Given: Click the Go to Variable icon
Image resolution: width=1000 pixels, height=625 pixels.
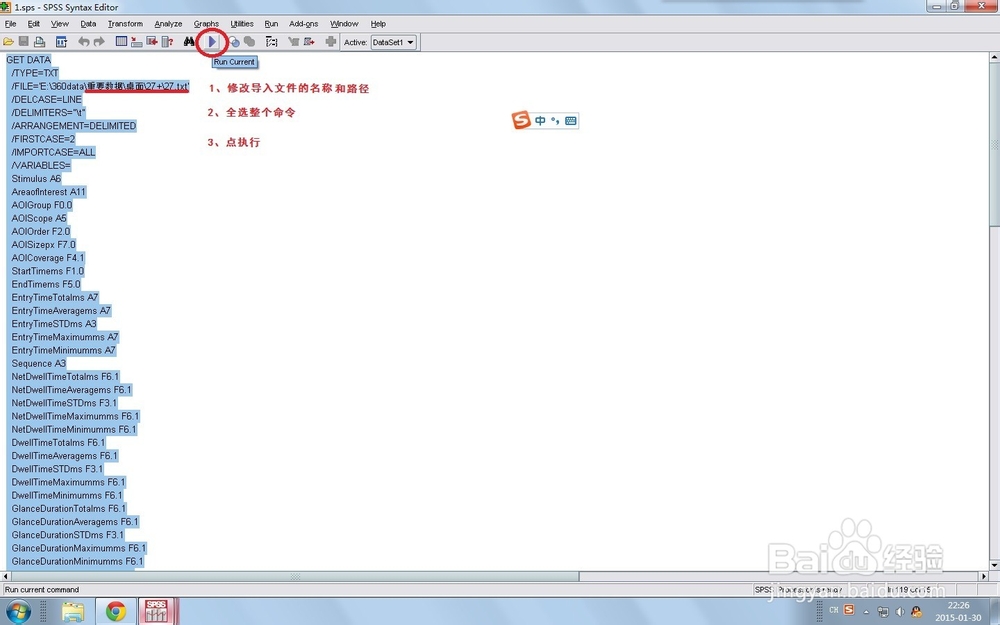Looking at the screenshot, I should (x=152, y=42).
